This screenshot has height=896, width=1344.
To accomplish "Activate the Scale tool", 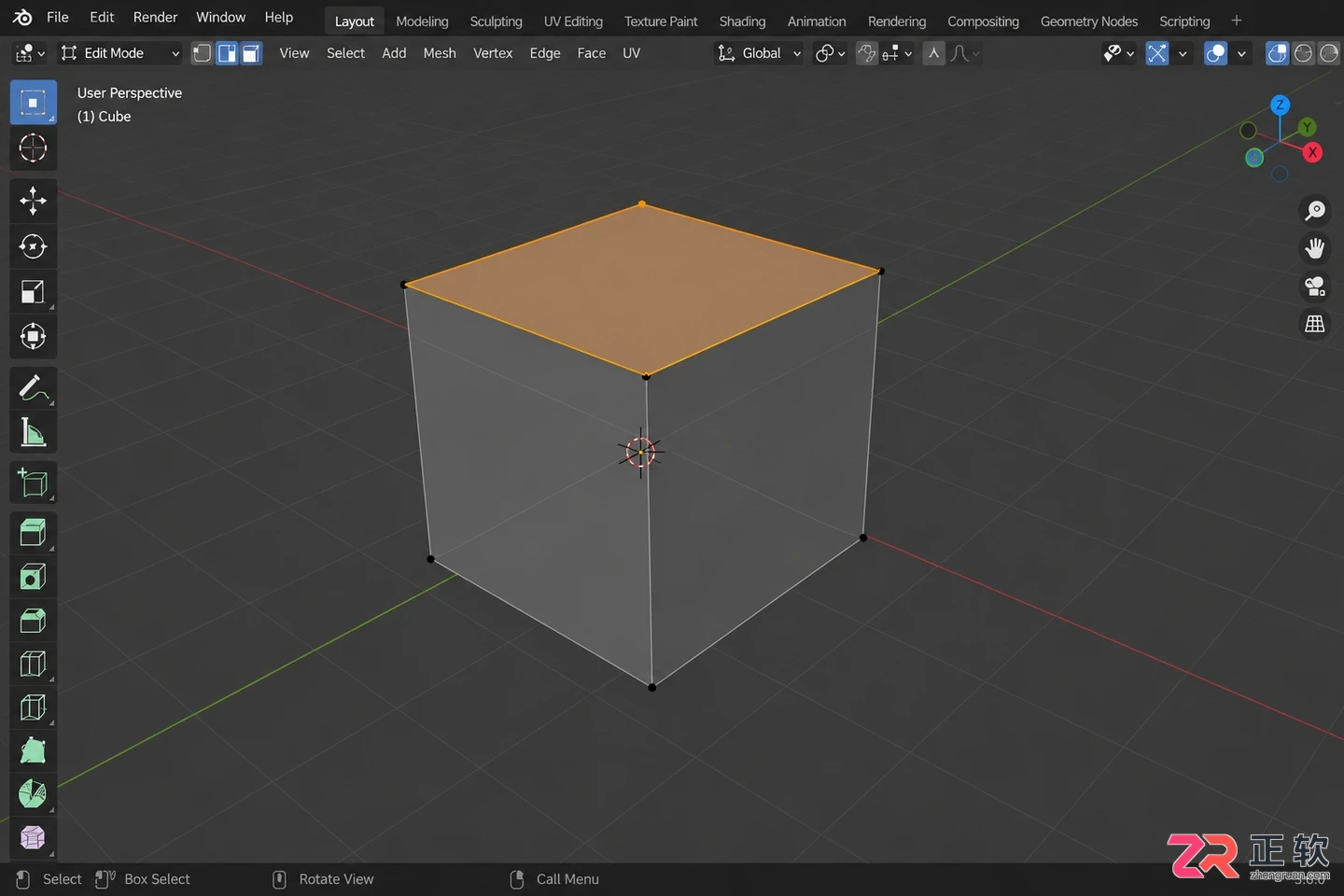I will [x=33, y=291].
